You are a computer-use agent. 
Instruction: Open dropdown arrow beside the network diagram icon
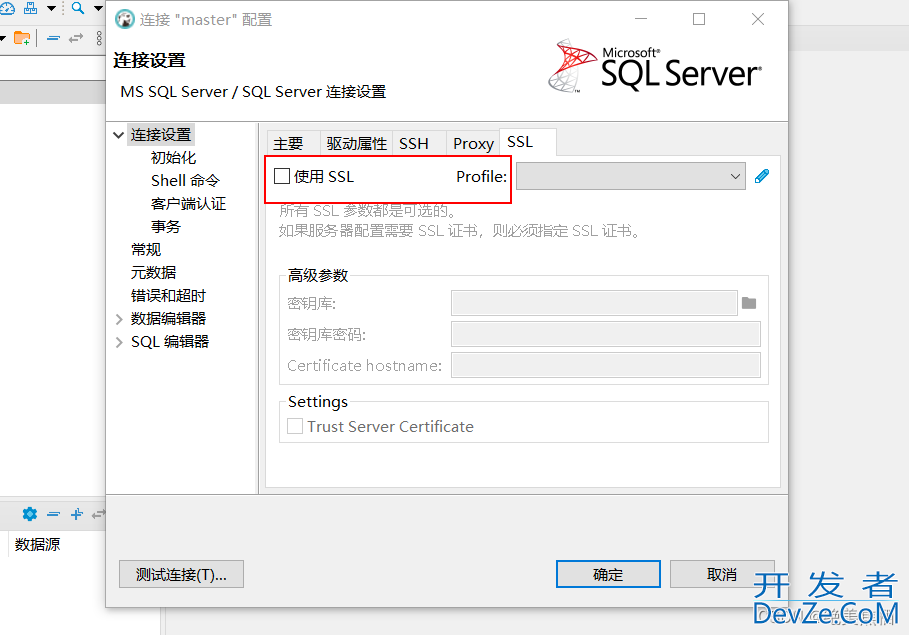(x=51, y=8)
